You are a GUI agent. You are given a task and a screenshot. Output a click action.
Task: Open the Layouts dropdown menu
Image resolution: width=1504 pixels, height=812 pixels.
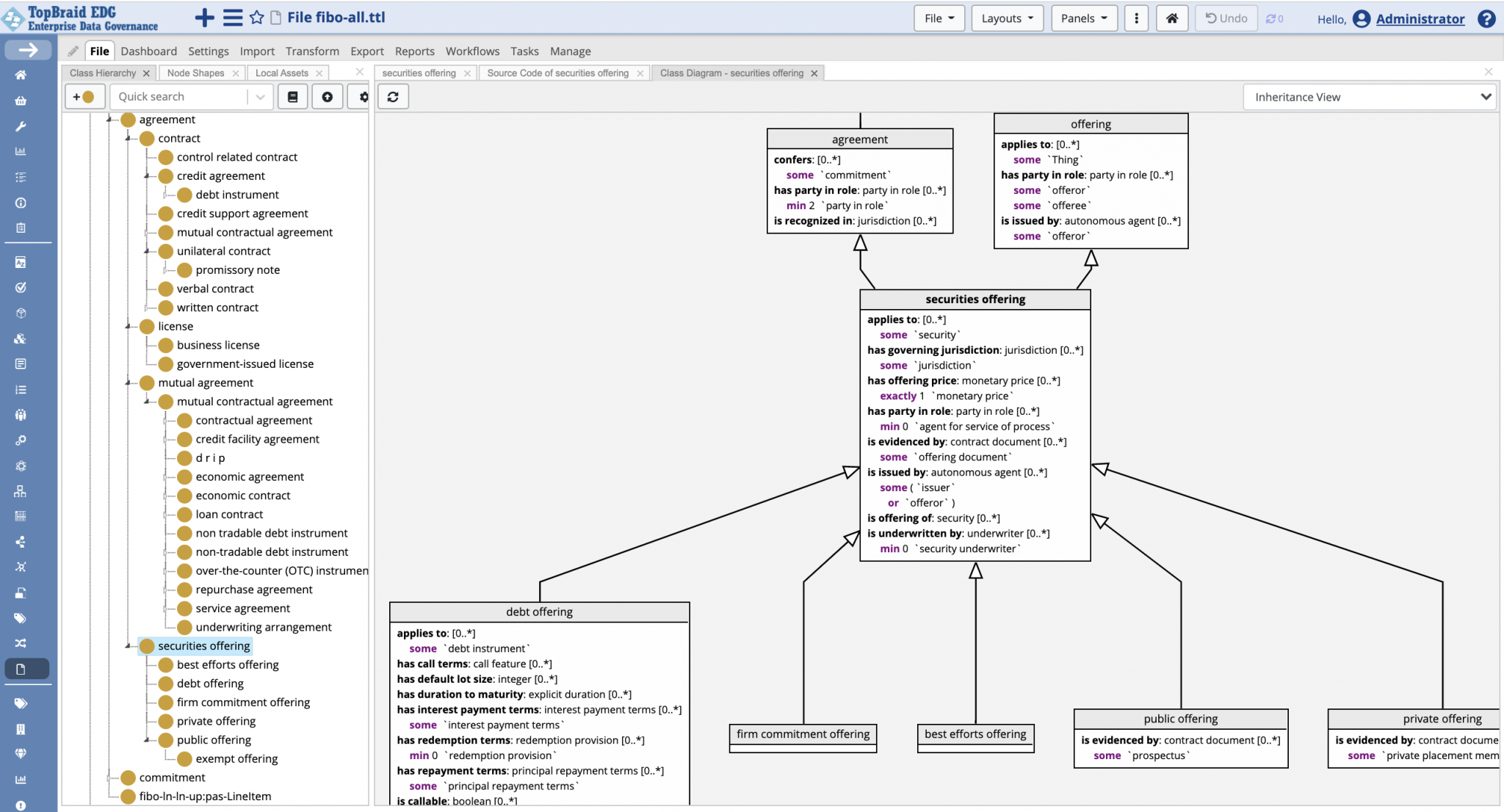pyautogui.click(x=1007, y=18)
